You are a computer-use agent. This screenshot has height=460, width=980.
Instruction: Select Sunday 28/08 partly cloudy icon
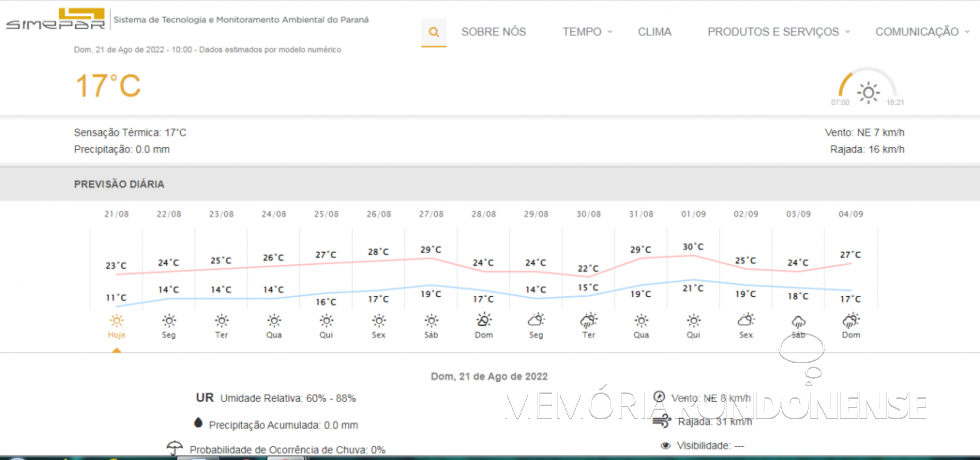[x=484, y=321]
